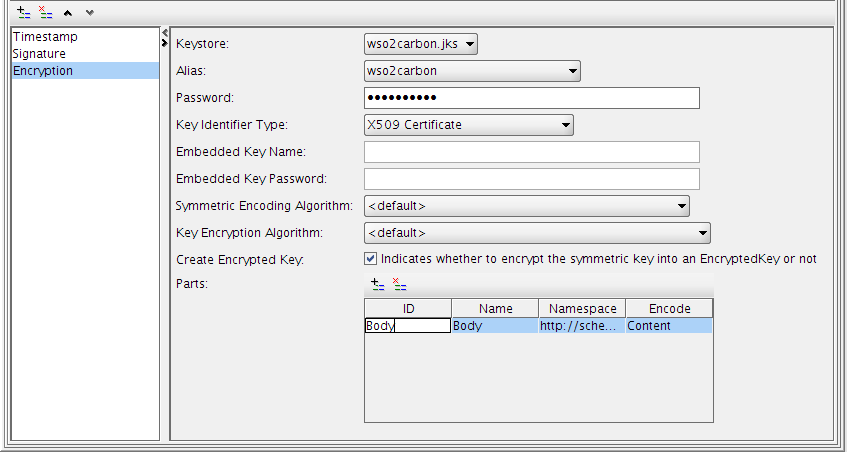Select the Encode cell showing Content
Viewport: 847px width, 452px height.
click(669, 326)
